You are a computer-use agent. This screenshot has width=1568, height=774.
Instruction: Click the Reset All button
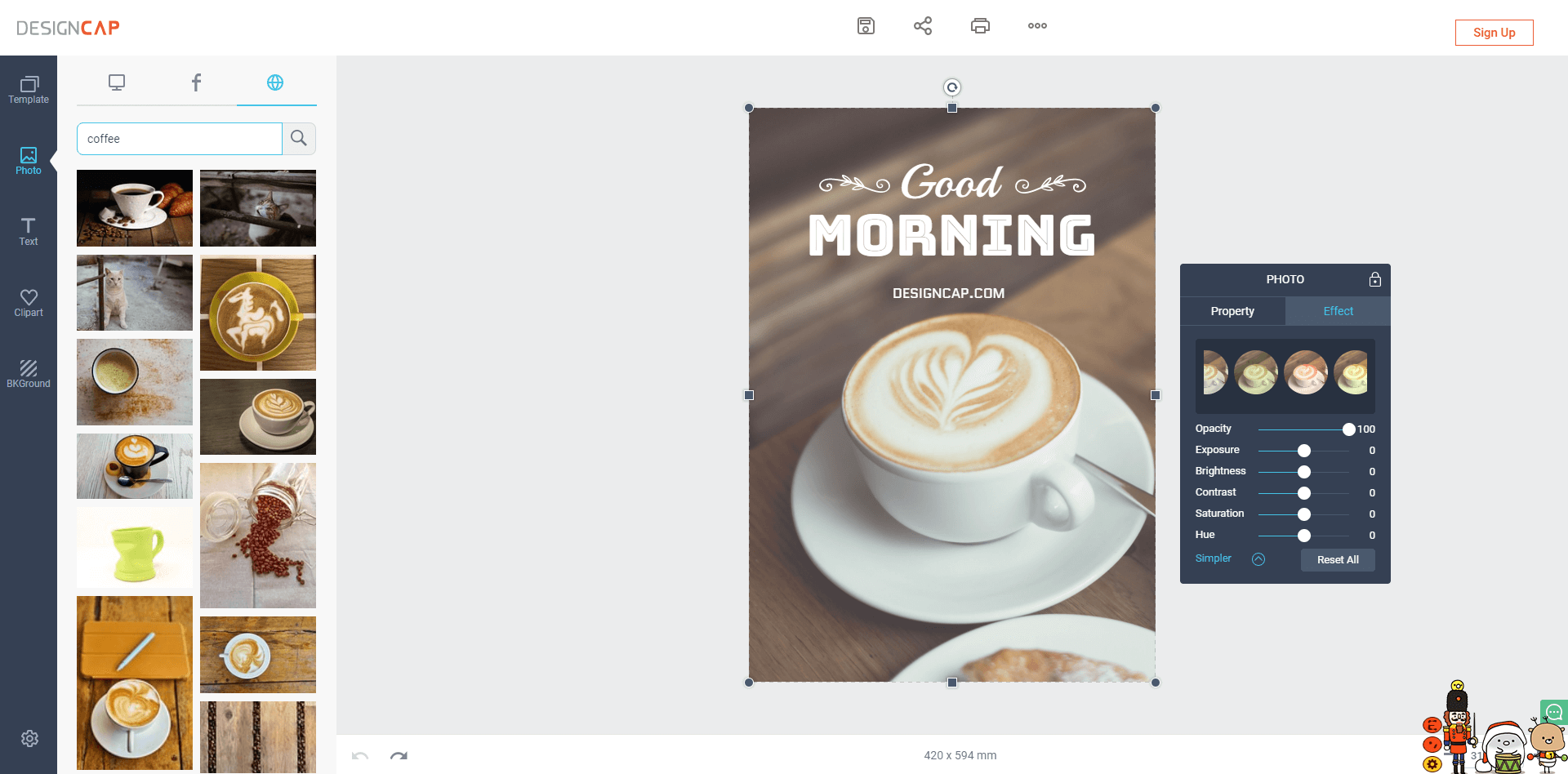pos(1338,559)
